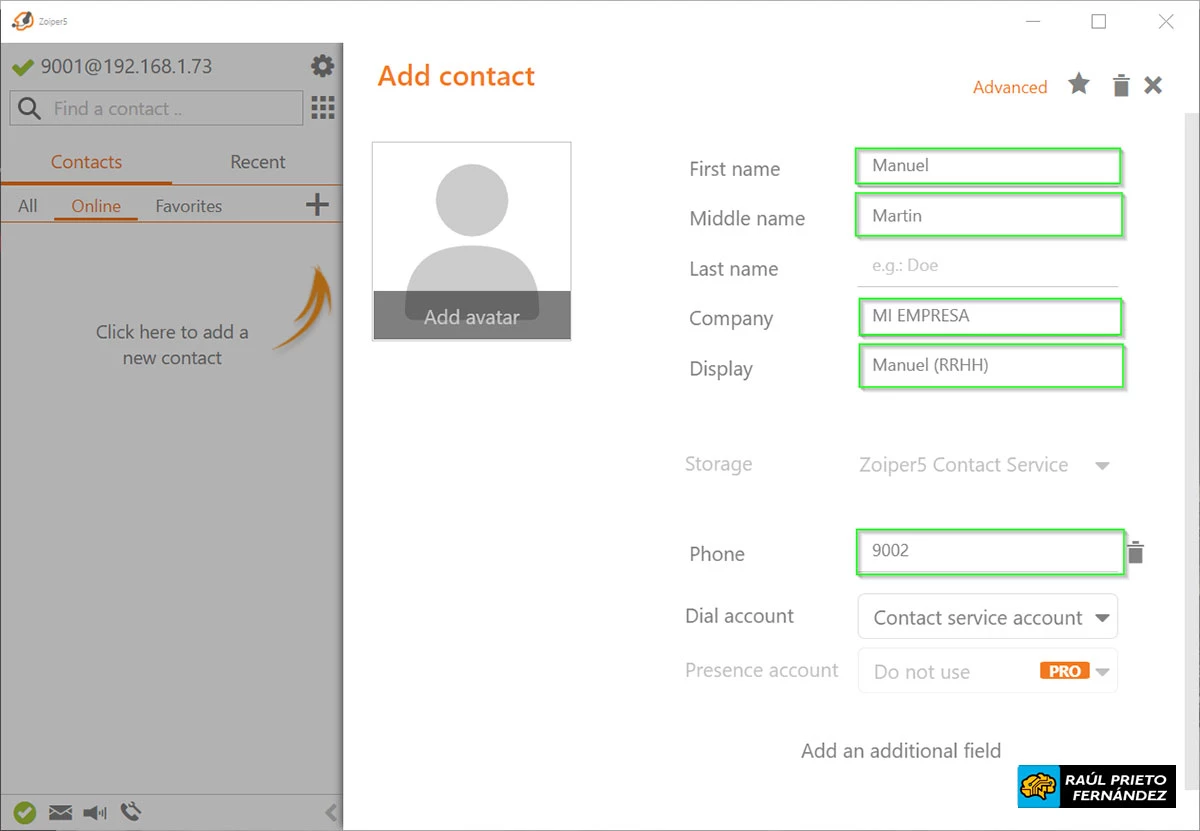Open the dial pad grid icon
Image resolution: width=1200 pixels, height=831 pixels.
click(322, 107)
